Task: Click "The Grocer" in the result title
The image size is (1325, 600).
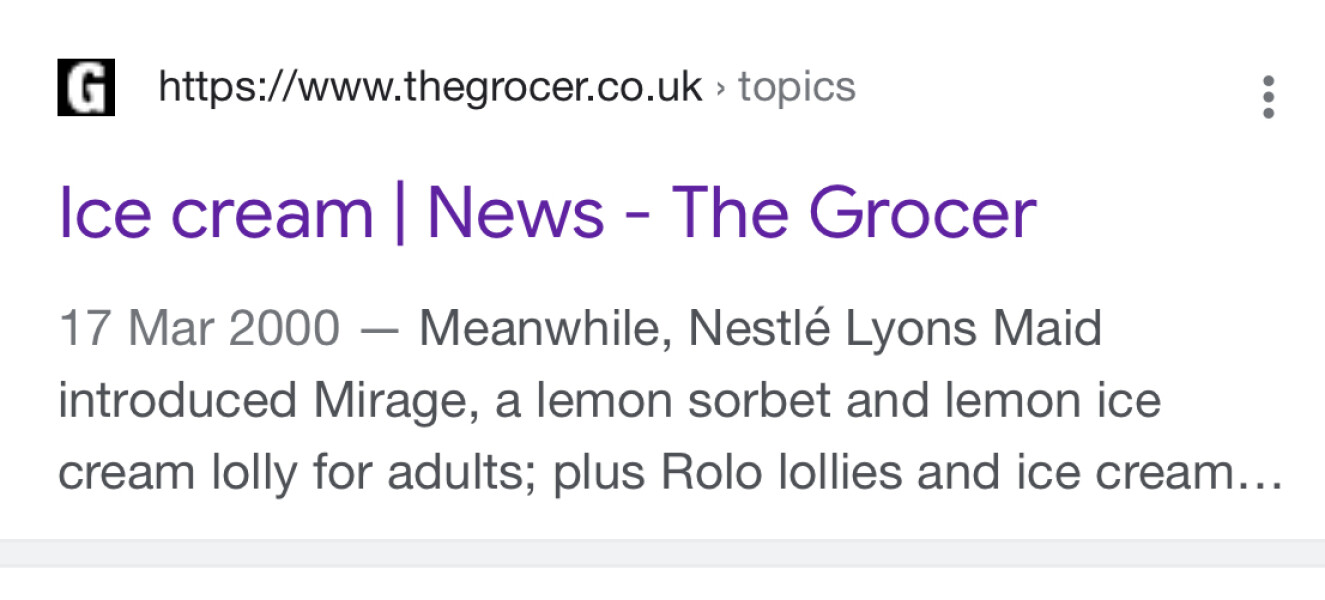Action: point(853,213)
